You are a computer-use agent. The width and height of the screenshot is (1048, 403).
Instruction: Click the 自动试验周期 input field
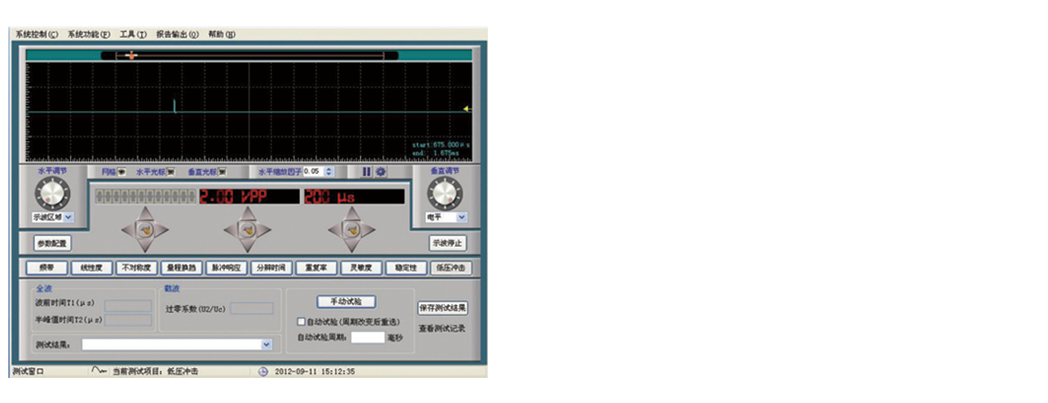point(367,337)
